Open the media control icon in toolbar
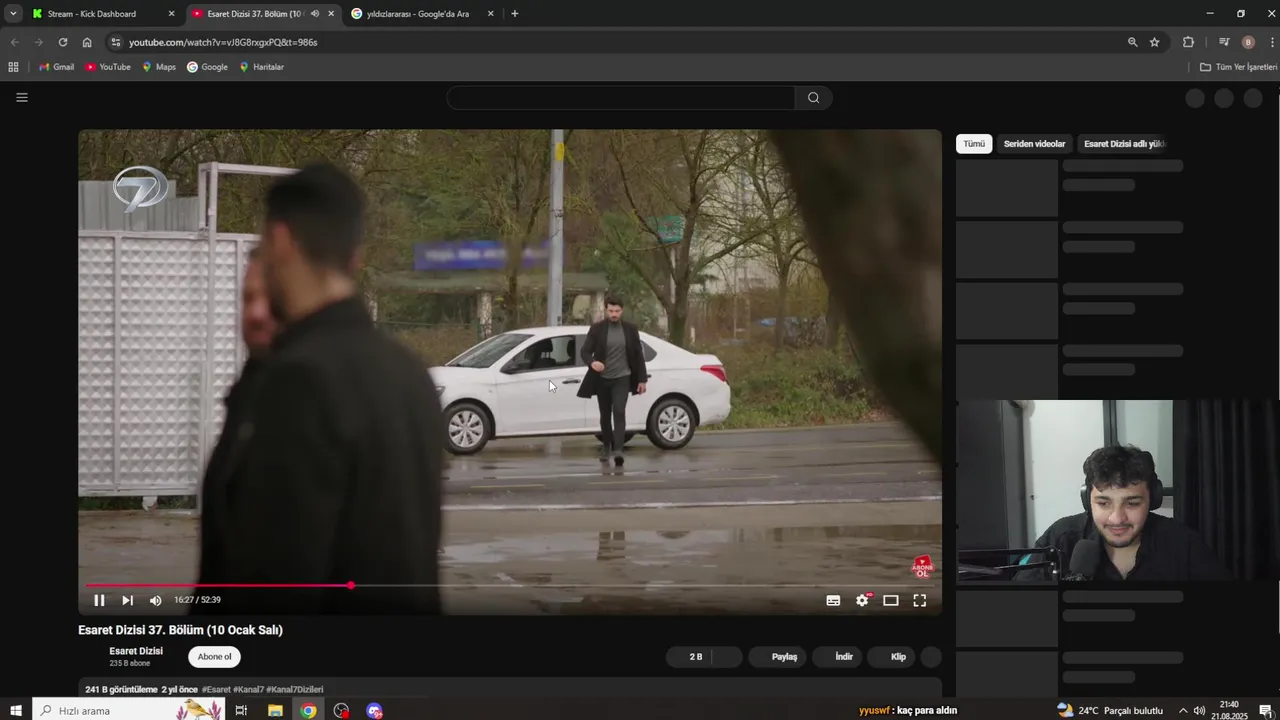Screen dimensions: 1280x720 point(1224,42)
